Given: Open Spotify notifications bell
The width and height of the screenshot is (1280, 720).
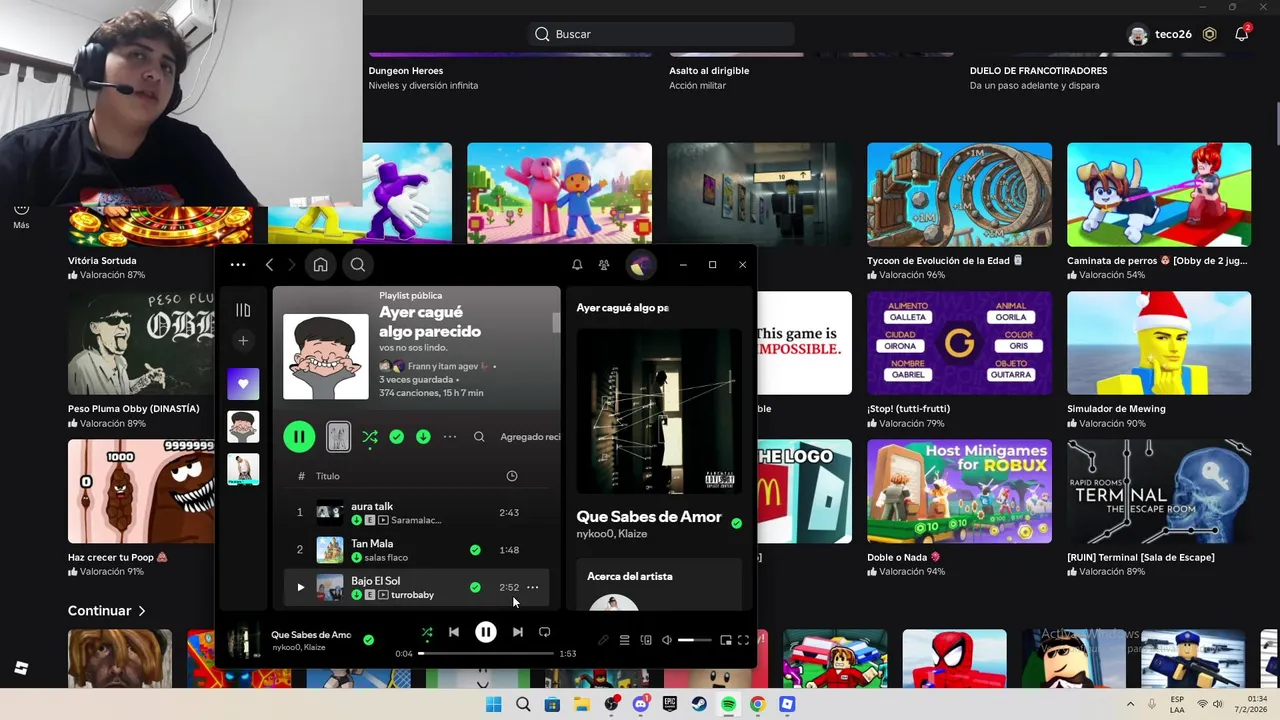Looking at the screenshot, I should pos(577,265).
